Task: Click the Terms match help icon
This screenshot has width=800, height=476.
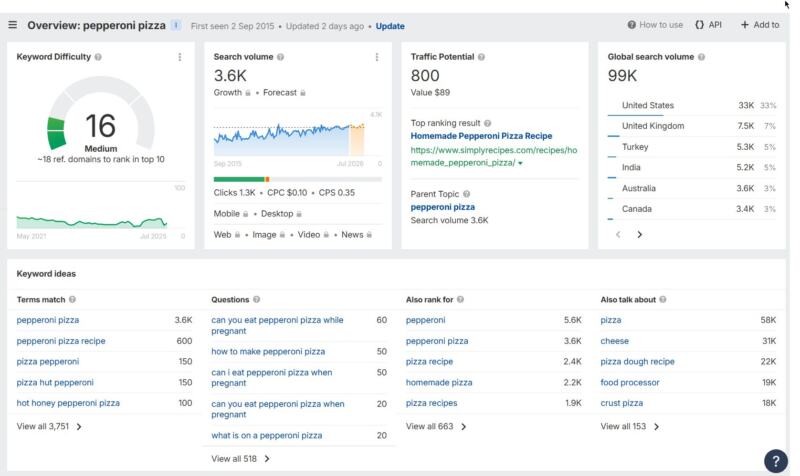Action: 72,299
